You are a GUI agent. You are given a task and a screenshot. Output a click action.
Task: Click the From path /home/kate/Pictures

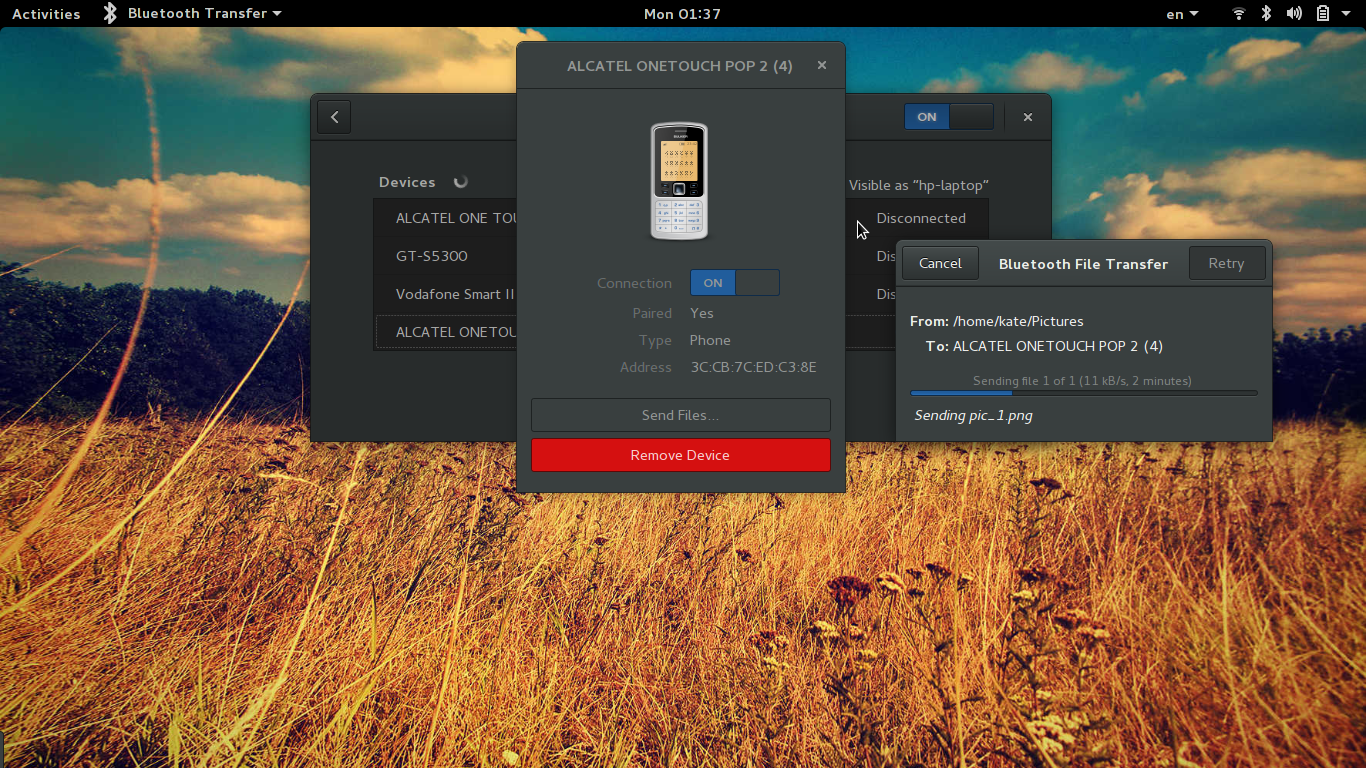coord(1018,321)
